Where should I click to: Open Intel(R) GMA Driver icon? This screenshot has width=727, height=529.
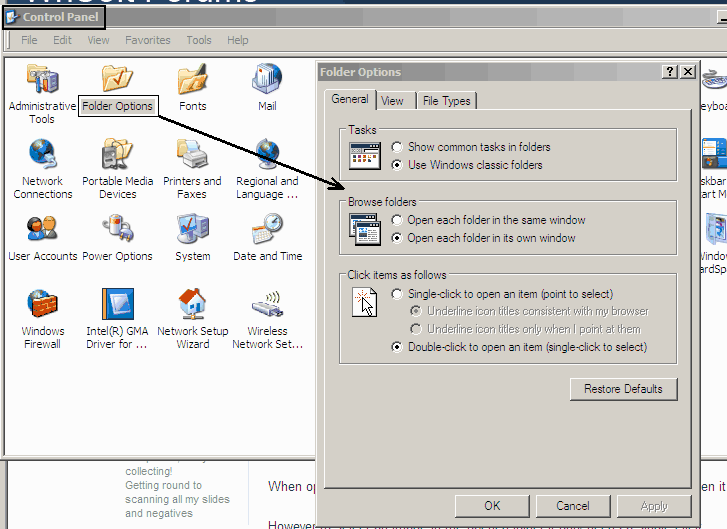pyautogui.click(x=117, y=304)
